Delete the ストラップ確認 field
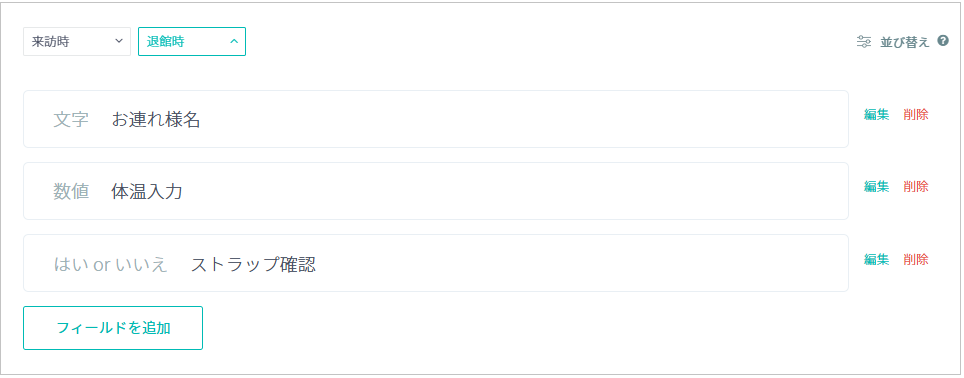Viewport: 964px width, 378px height. click(x=915, y=259)
